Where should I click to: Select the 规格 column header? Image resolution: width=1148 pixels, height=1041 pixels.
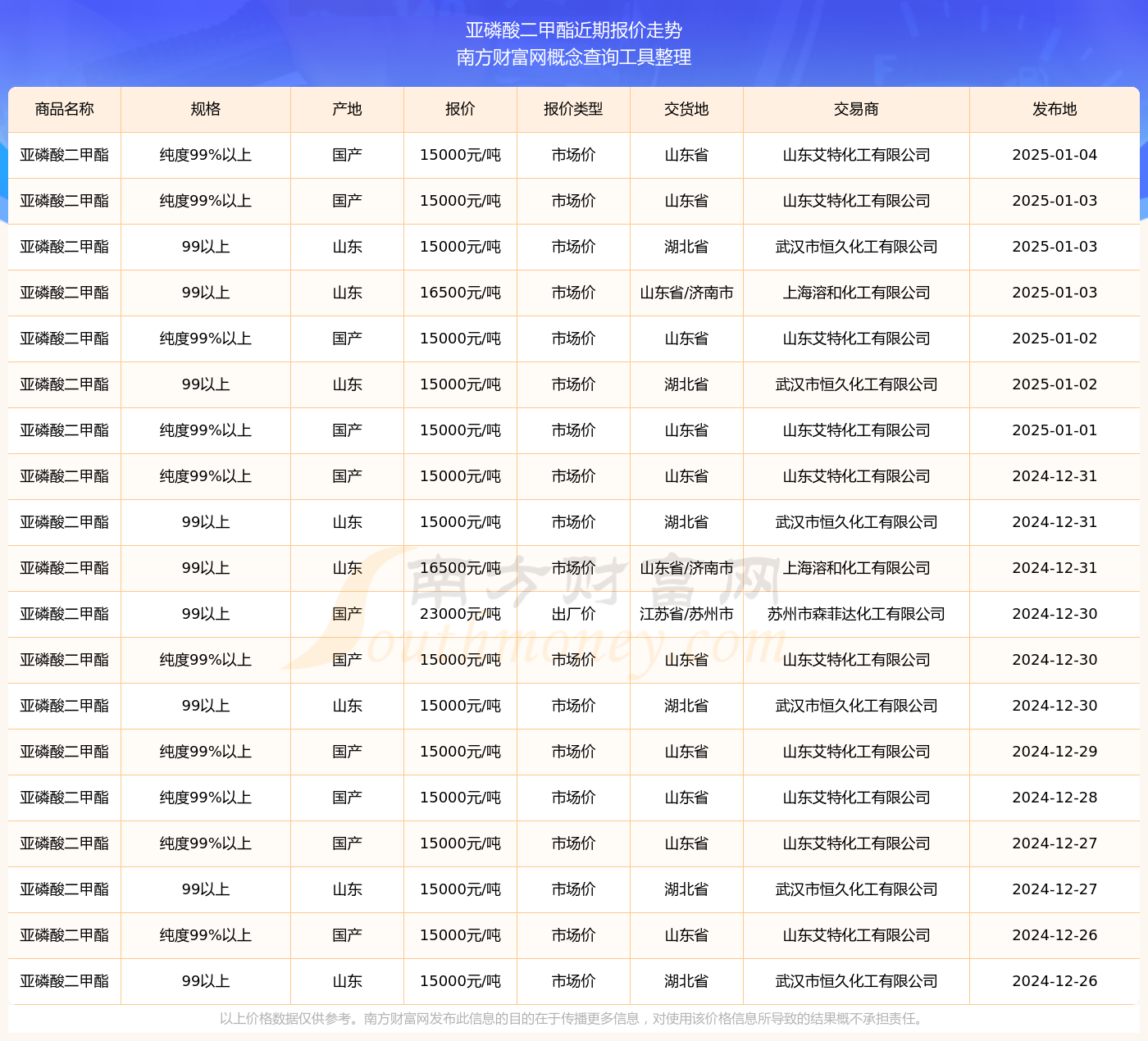click(206, 109)
